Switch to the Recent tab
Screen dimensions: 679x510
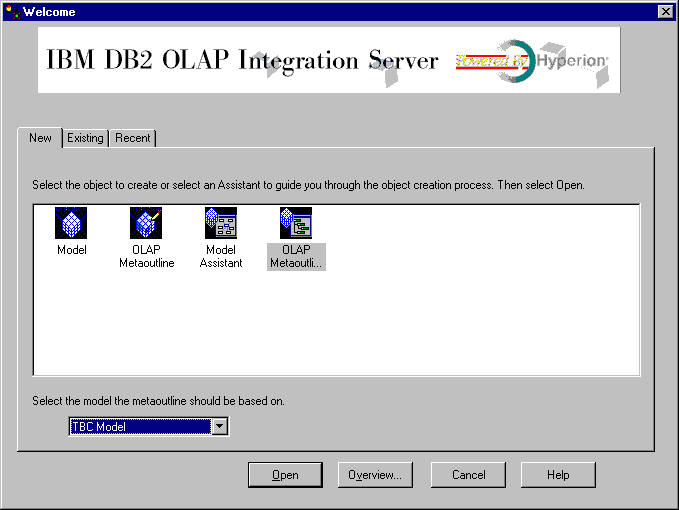tap(133, 138)
